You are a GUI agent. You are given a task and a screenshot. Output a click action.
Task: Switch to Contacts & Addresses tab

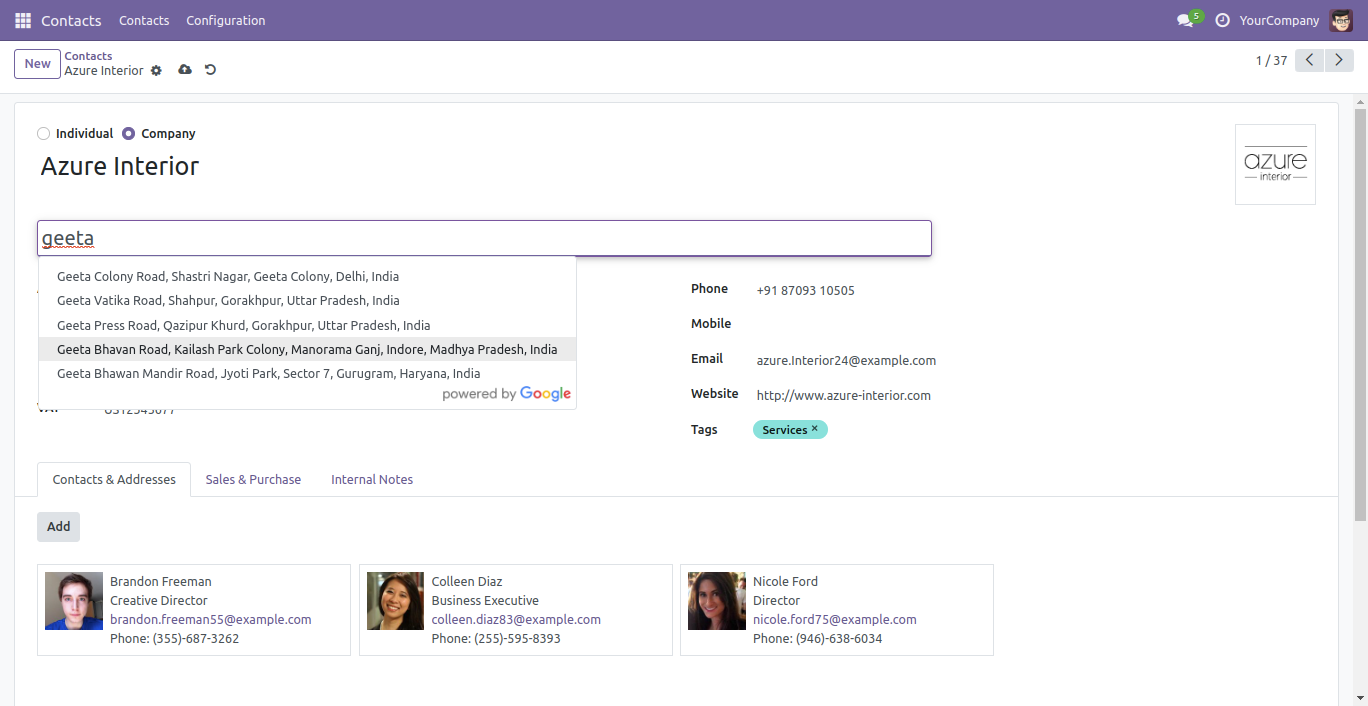coord(114,479)
